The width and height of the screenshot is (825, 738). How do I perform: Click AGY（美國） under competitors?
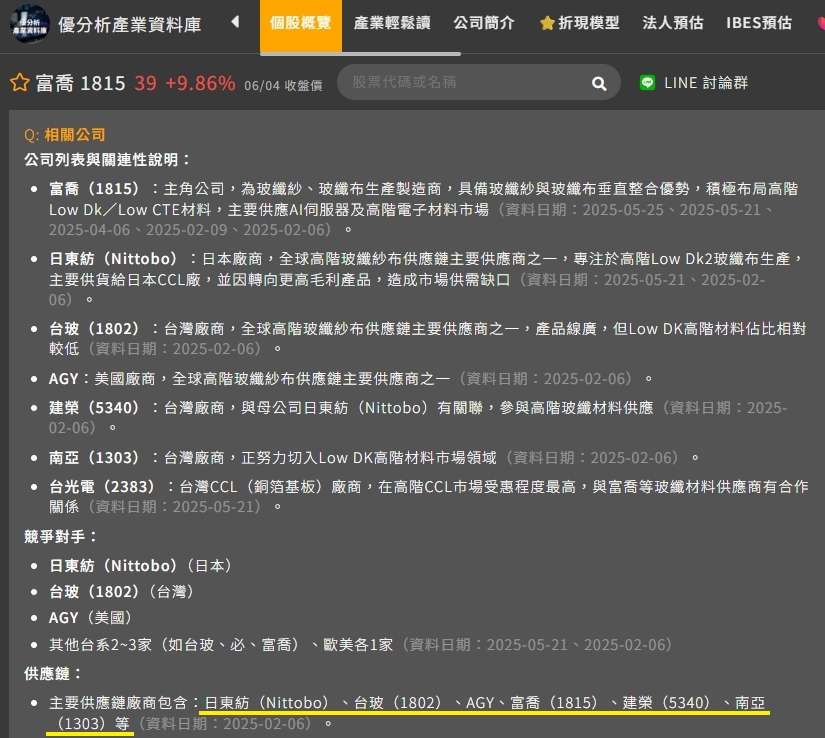(90, 618)
